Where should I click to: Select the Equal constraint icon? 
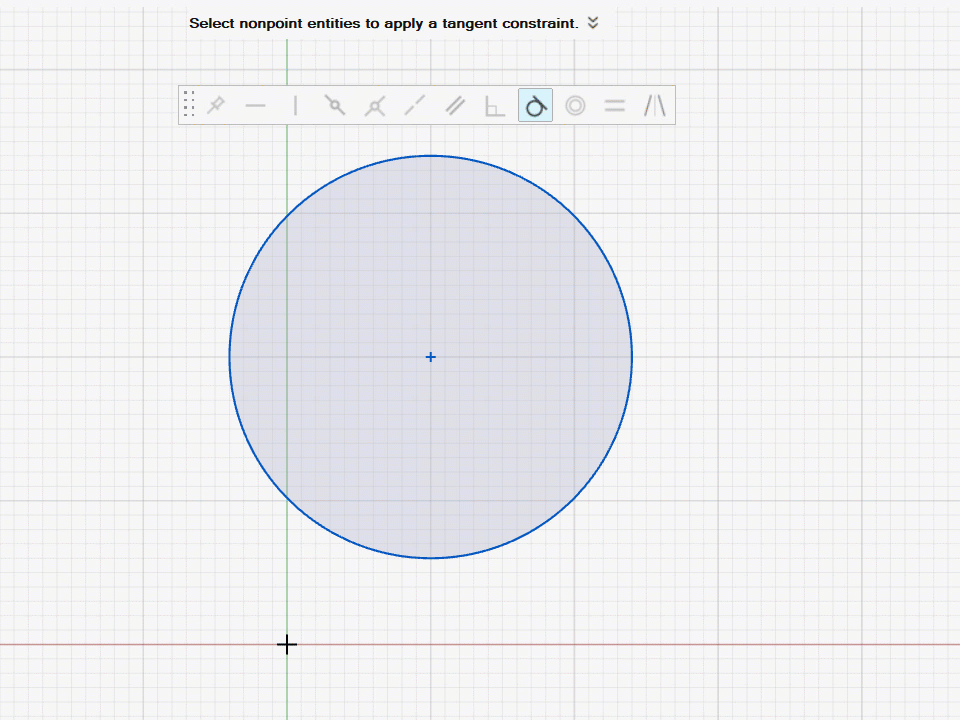[615, 105]
